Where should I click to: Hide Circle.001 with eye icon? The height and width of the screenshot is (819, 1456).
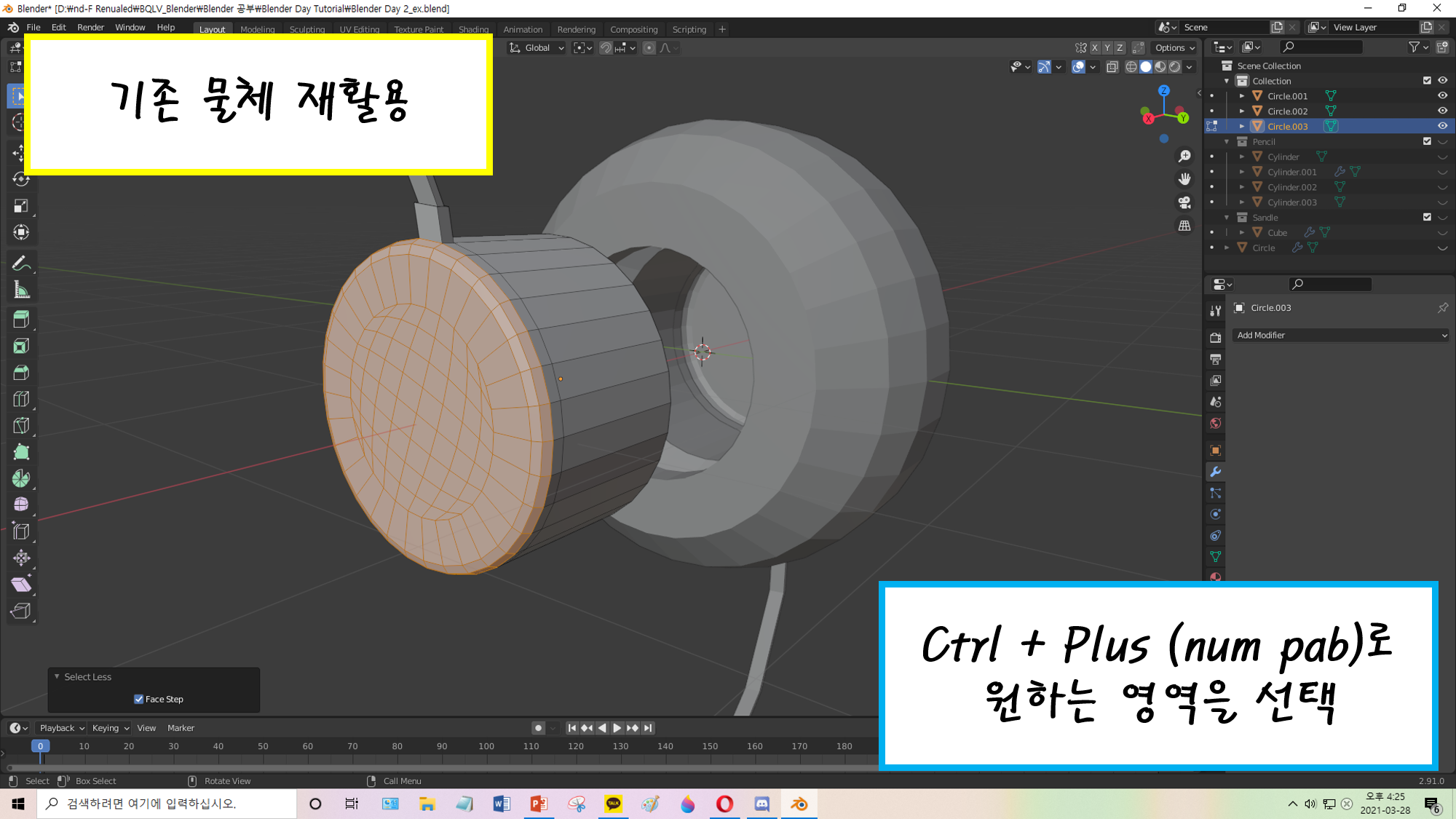(x=1442, y=95)
